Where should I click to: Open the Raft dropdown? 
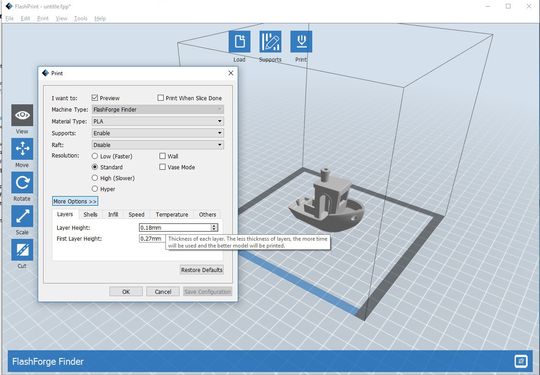coord(158,145)
